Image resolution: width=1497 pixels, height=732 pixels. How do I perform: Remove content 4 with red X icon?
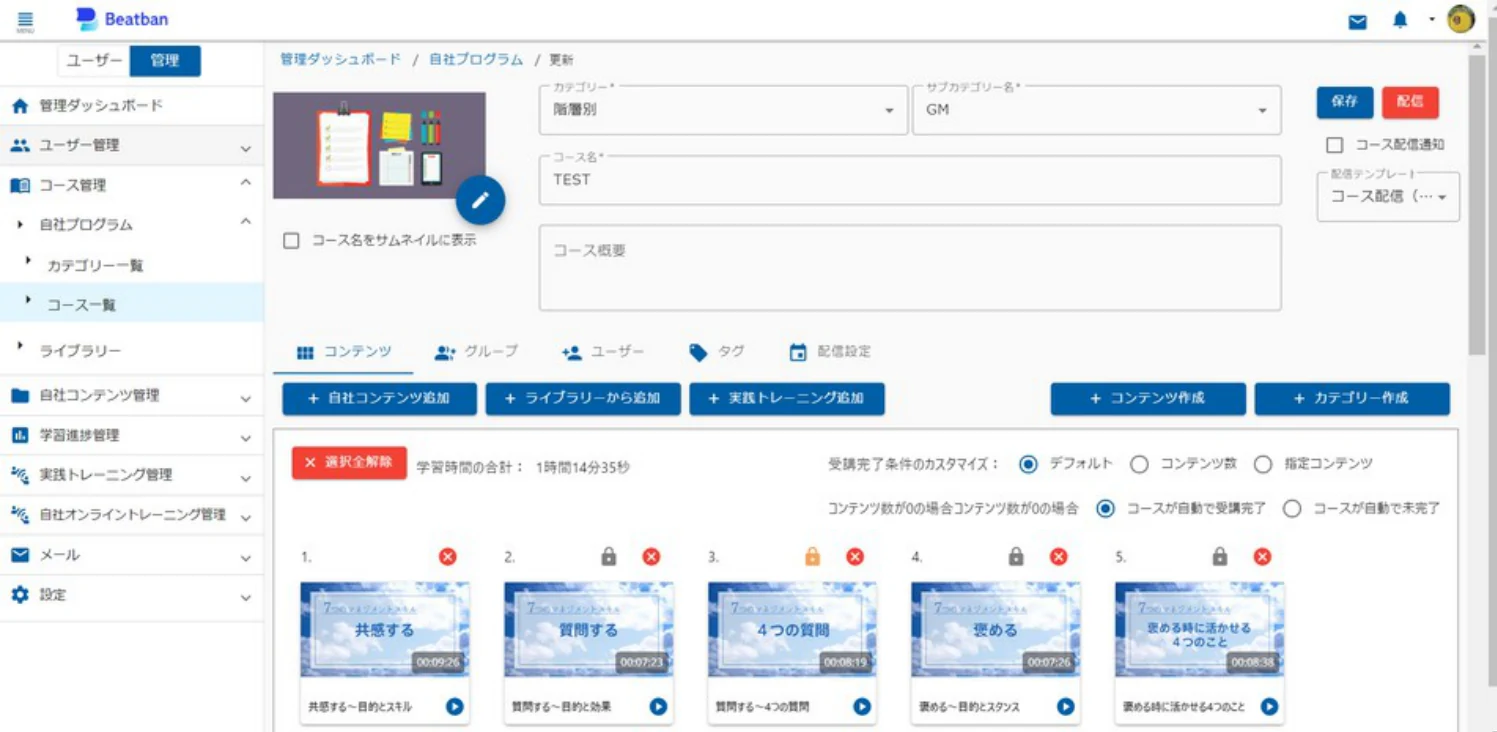click(x=1058, y=557)
